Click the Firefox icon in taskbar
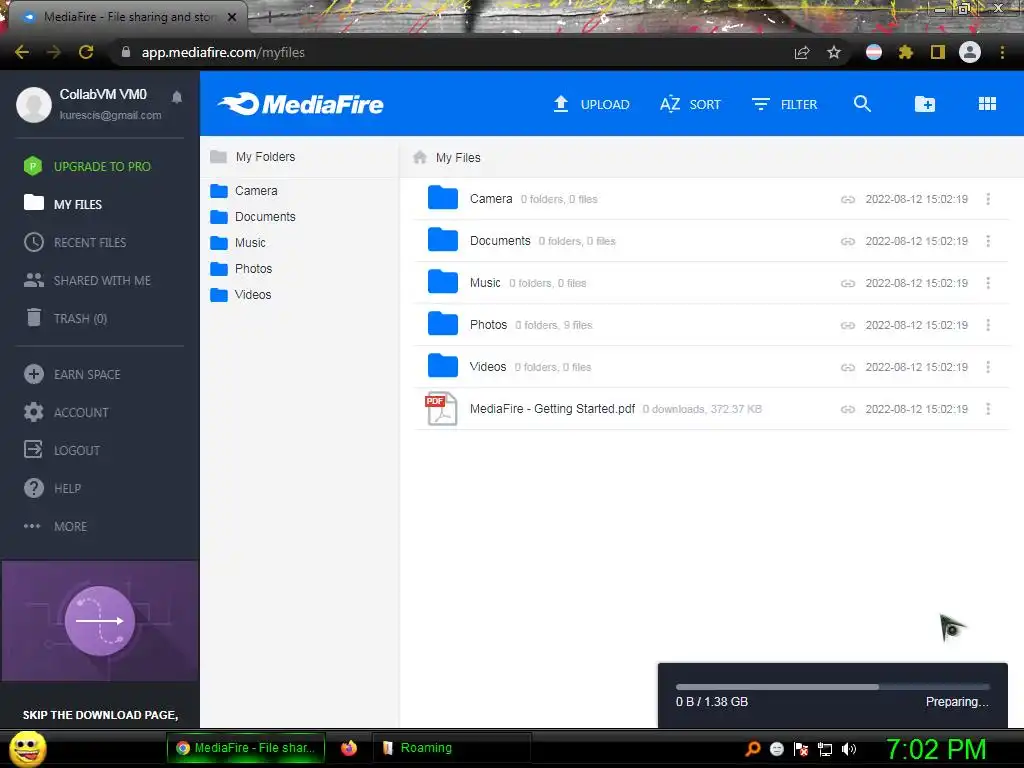This screenshot has height=768, width=1024. [x=349, y=748]
